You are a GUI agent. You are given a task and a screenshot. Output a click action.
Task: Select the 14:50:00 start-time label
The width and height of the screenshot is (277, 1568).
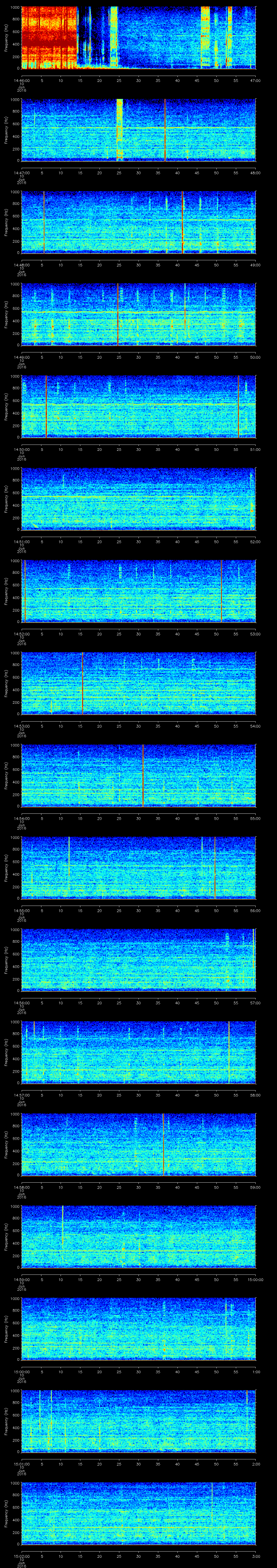pyautogui.click(x=21, y=449)
